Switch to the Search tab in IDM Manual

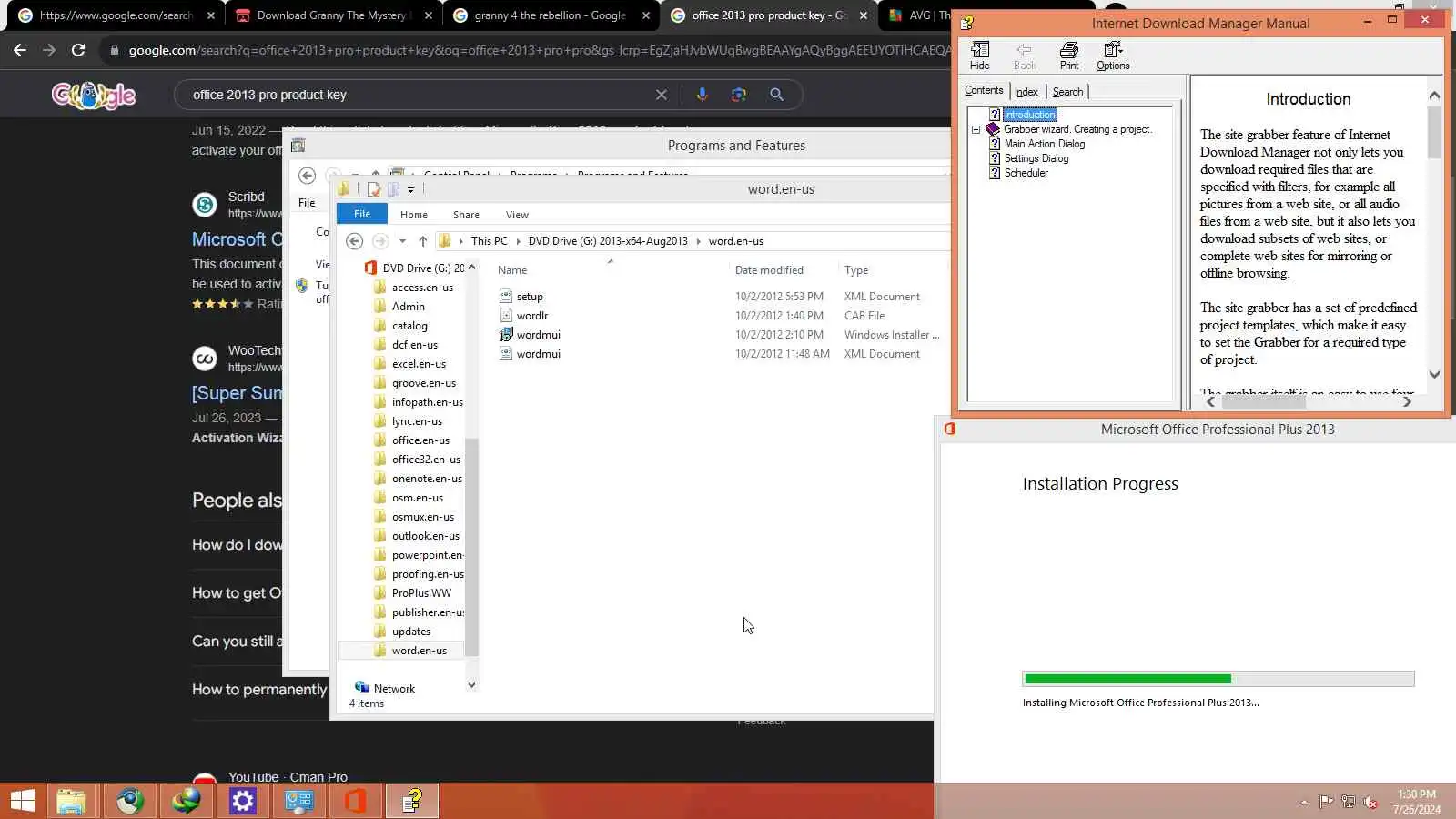pyautogui.click(x=1067, y=92)
